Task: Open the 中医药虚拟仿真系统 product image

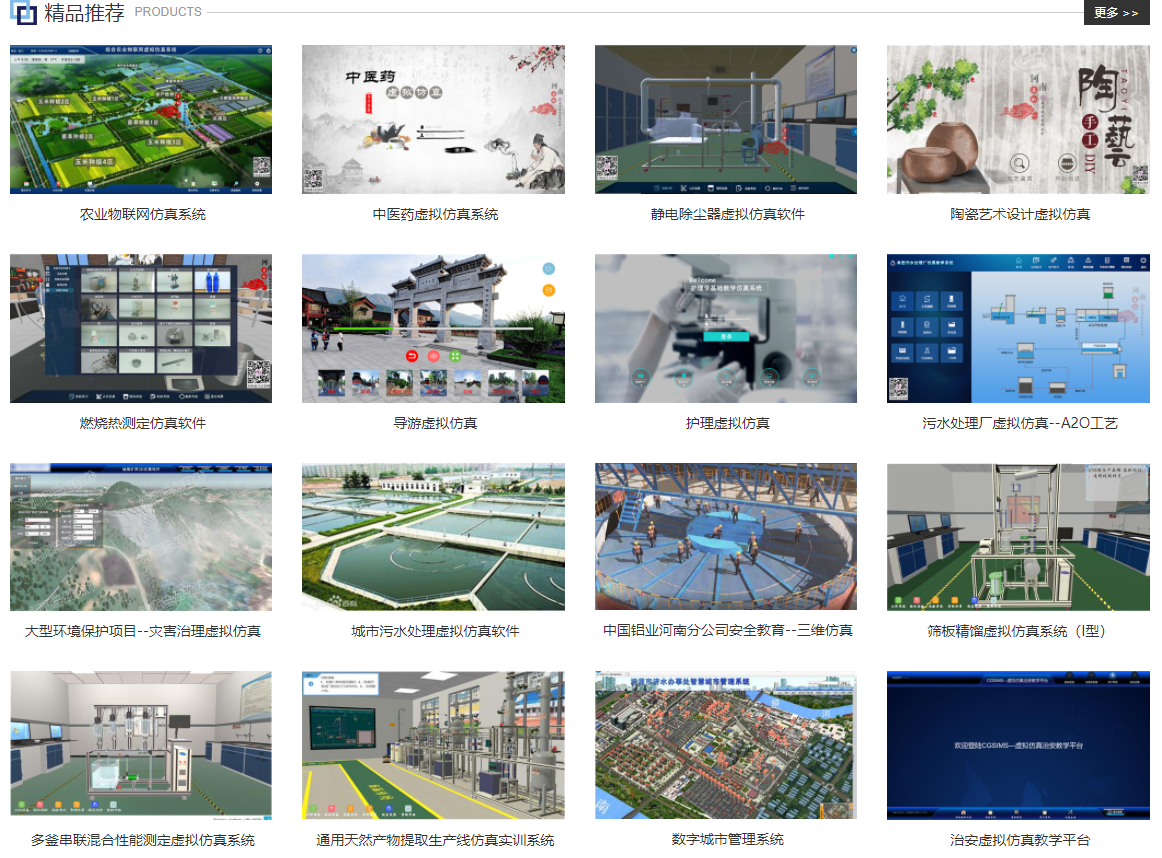Action: click(433, 119)
